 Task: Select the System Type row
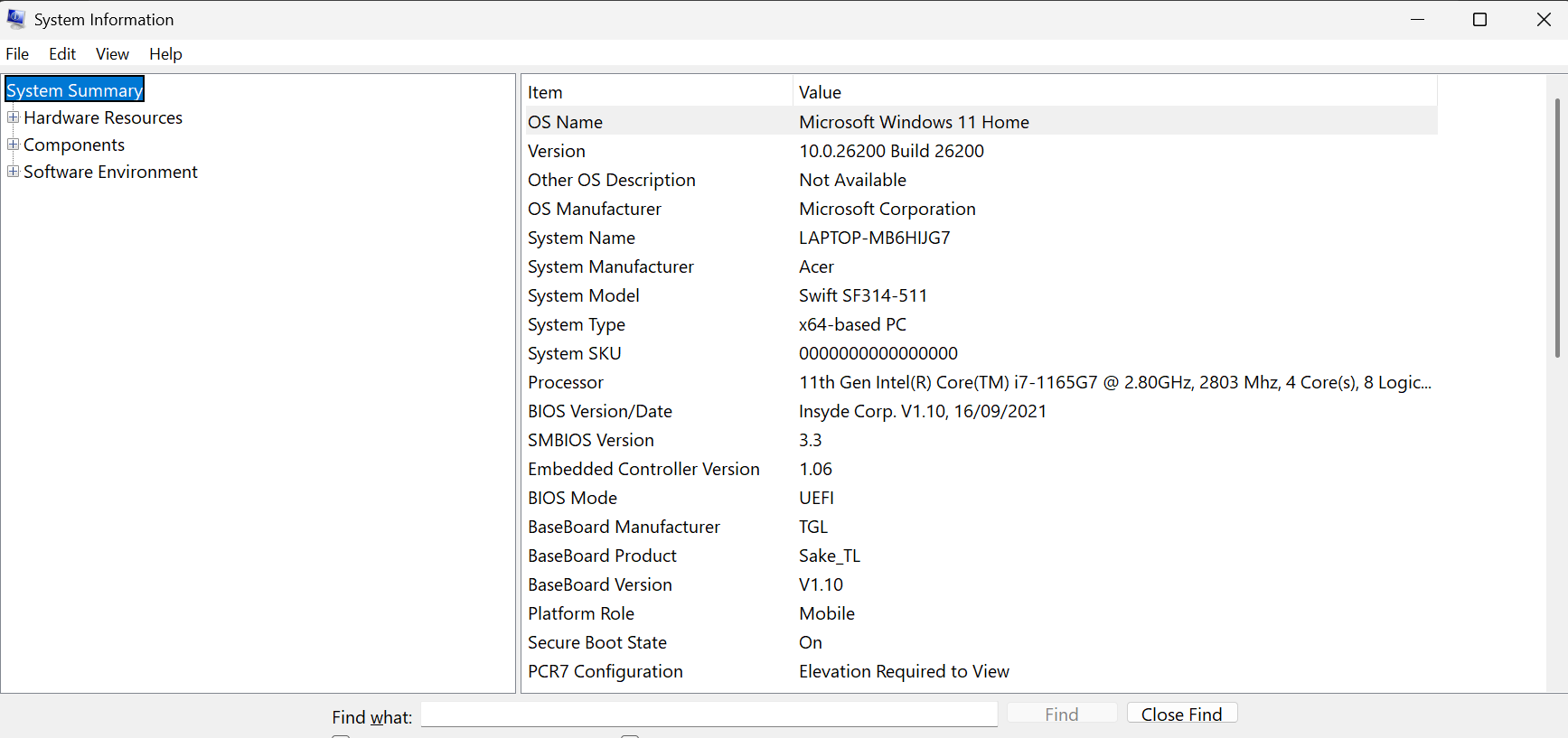(981, 324)
